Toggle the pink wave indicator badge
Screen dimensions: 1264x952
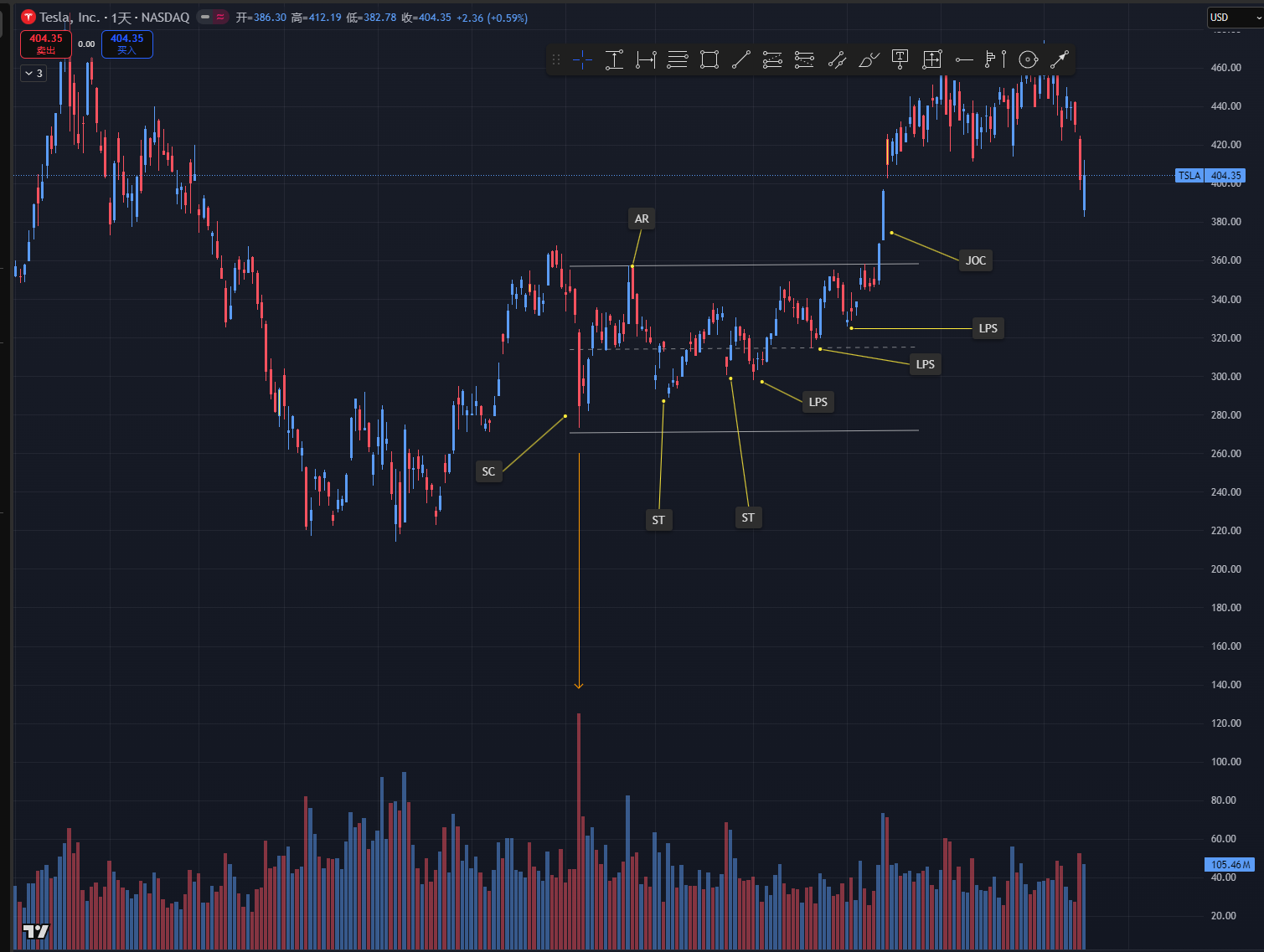click(220, 17)
